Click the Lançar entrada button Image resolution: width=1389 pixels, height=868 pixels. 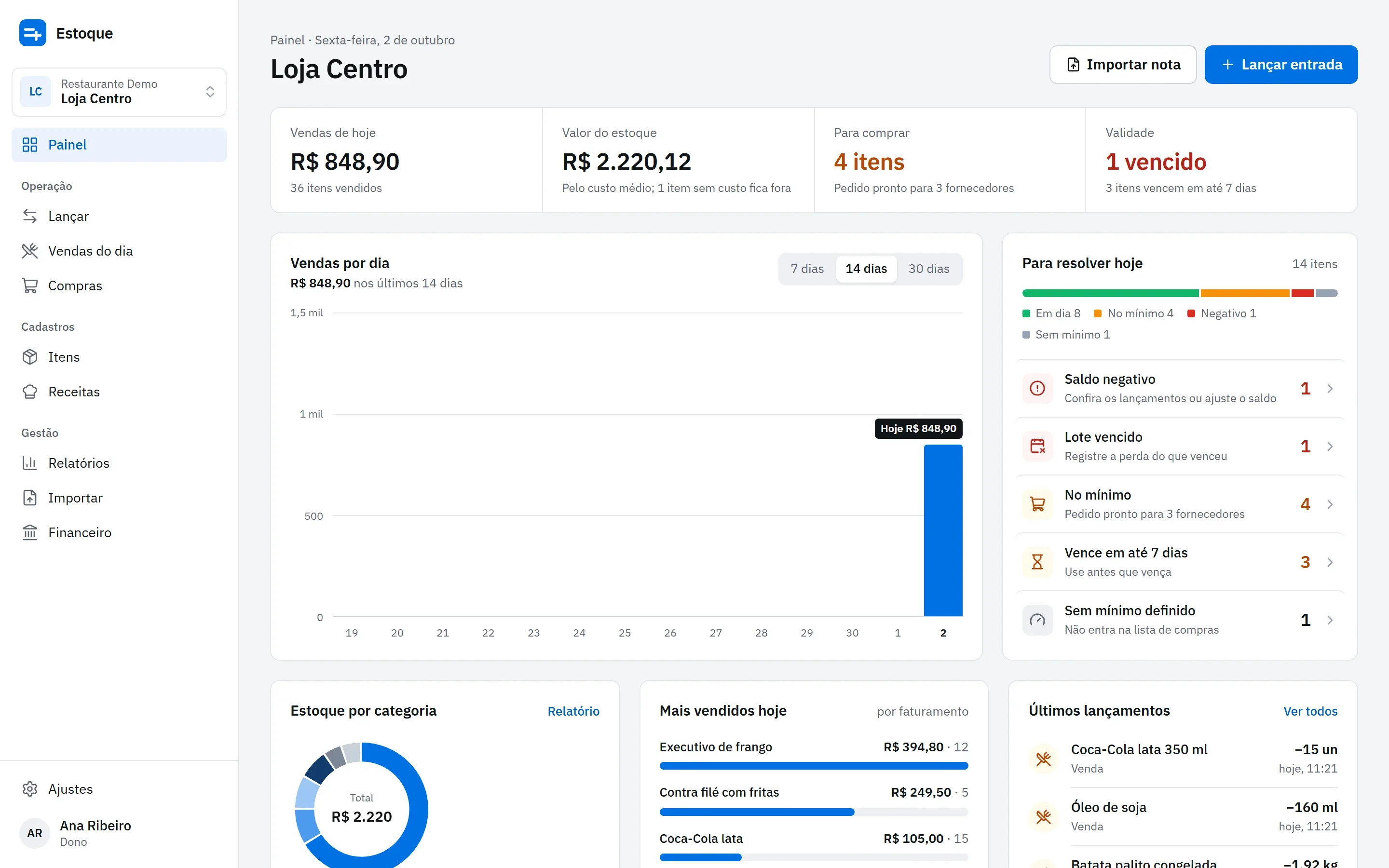[1281, 64]
